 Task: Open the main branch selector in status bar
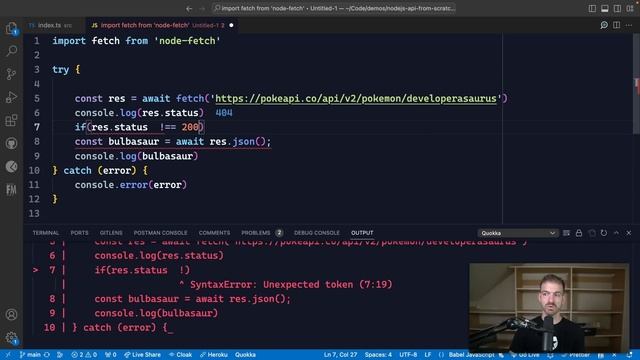(30, 355)
